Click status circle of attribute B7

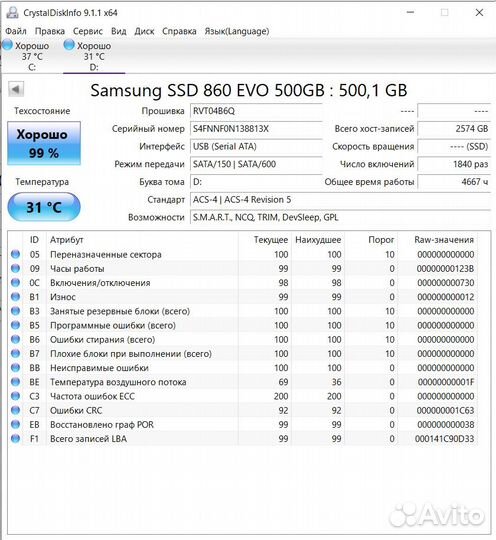[x=16, y=353]
